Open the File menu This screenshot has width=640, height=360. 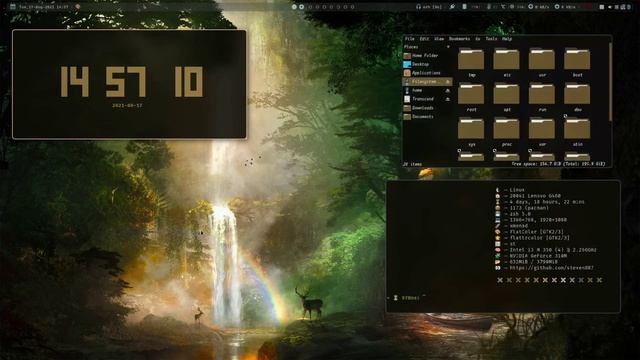click(409, 39)
